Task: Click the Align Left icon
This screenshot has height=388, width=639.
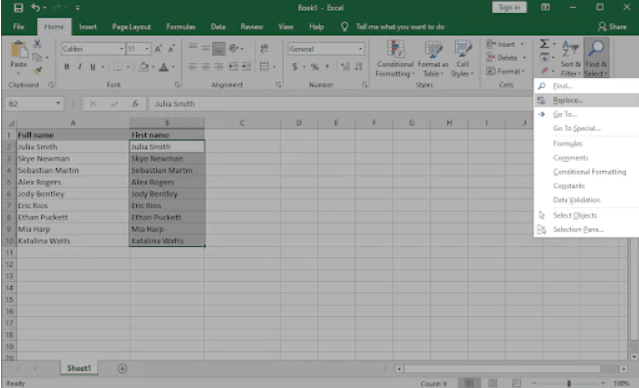Action: pos(193,66)
